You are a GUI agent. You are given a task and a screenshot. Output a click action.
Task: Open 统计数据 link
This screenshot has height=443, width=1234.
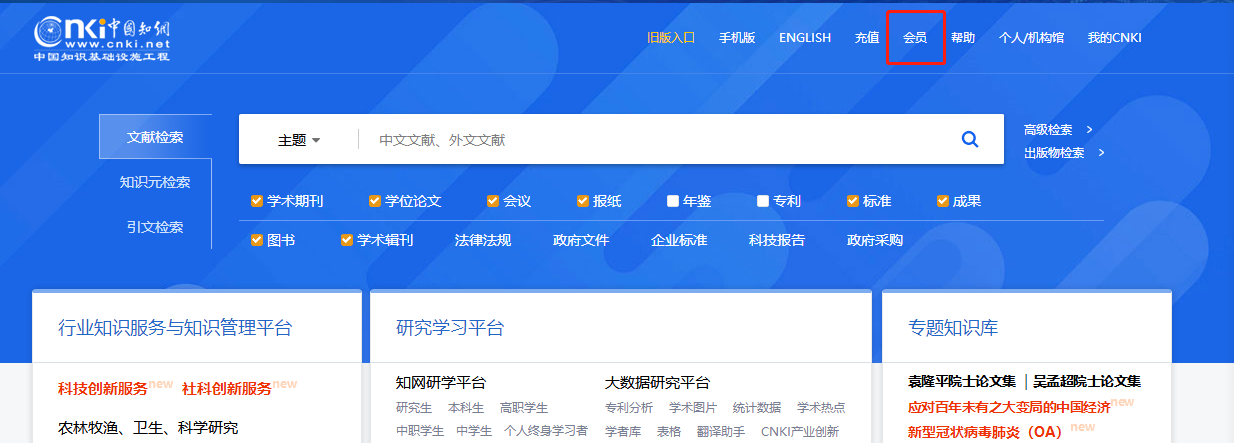coord(757,407)
